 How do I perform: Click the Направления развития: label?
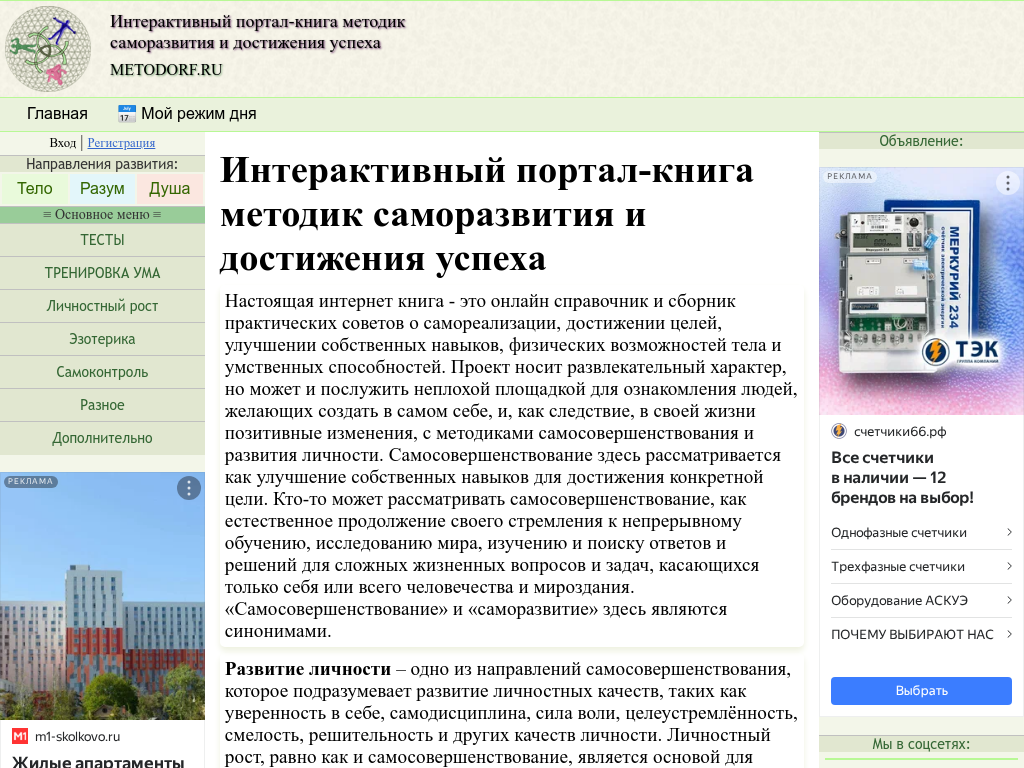[x=102, y=164]
